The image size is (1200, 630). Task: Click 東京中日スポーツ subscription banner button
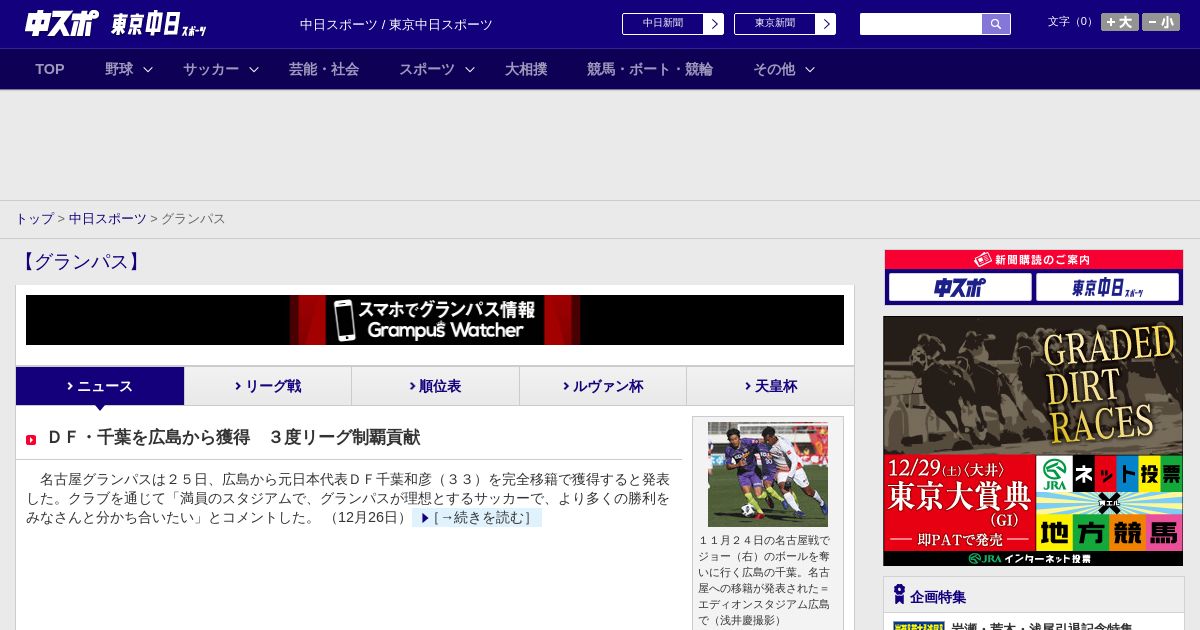[1107, 288]
